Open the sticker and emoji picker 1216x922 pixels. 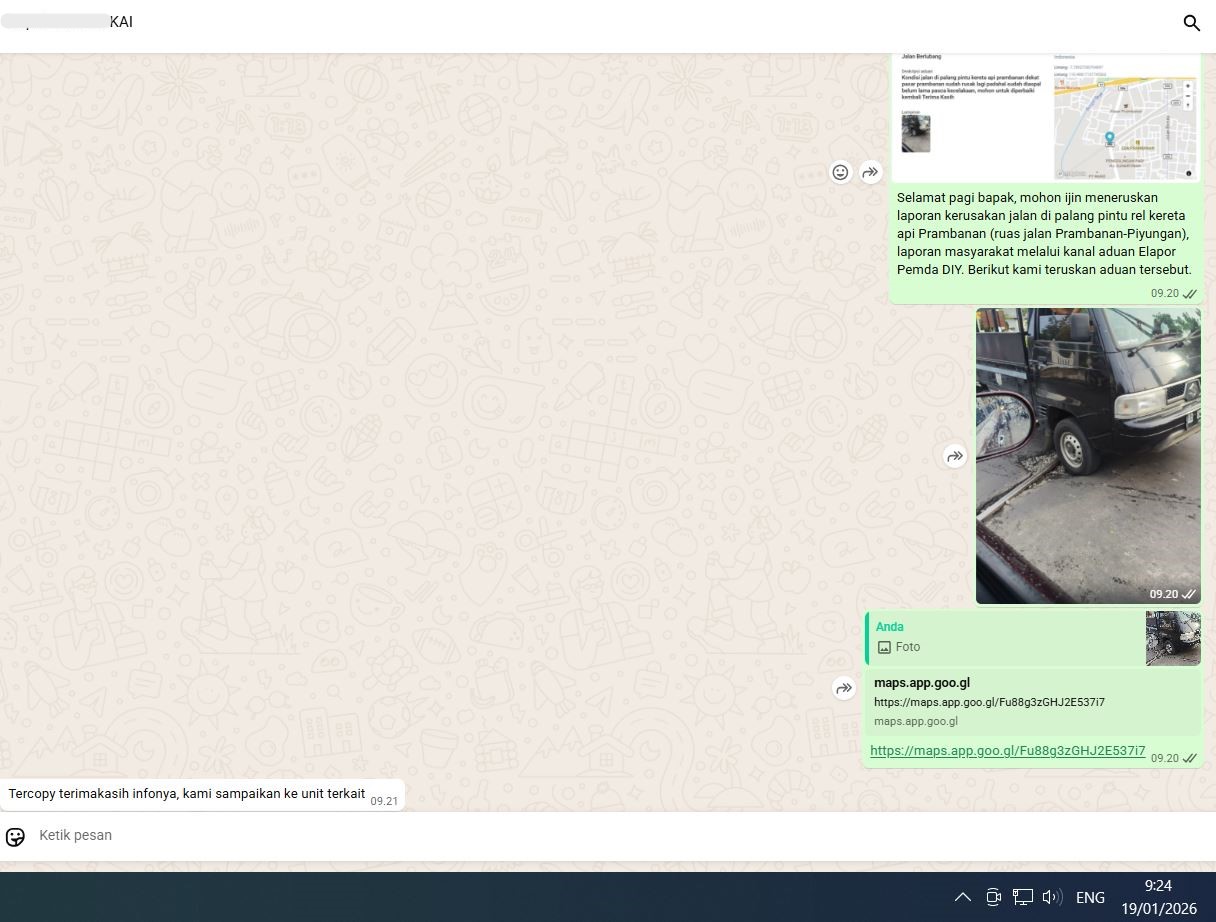tap(15, 836)
